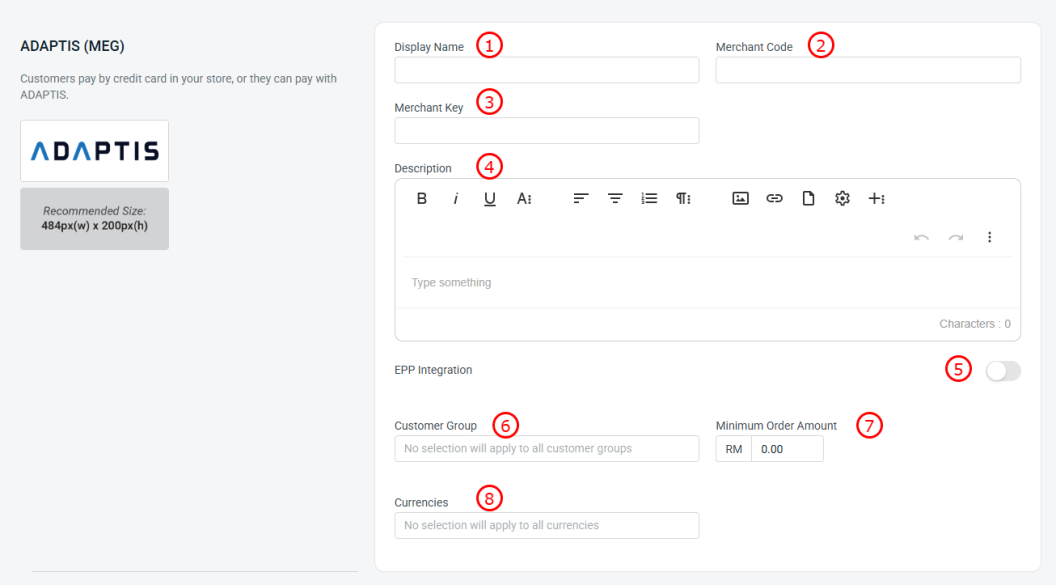Open the editor gear settings icon
Viewport: 1056px width, 585px height.
tap(843, 199)
